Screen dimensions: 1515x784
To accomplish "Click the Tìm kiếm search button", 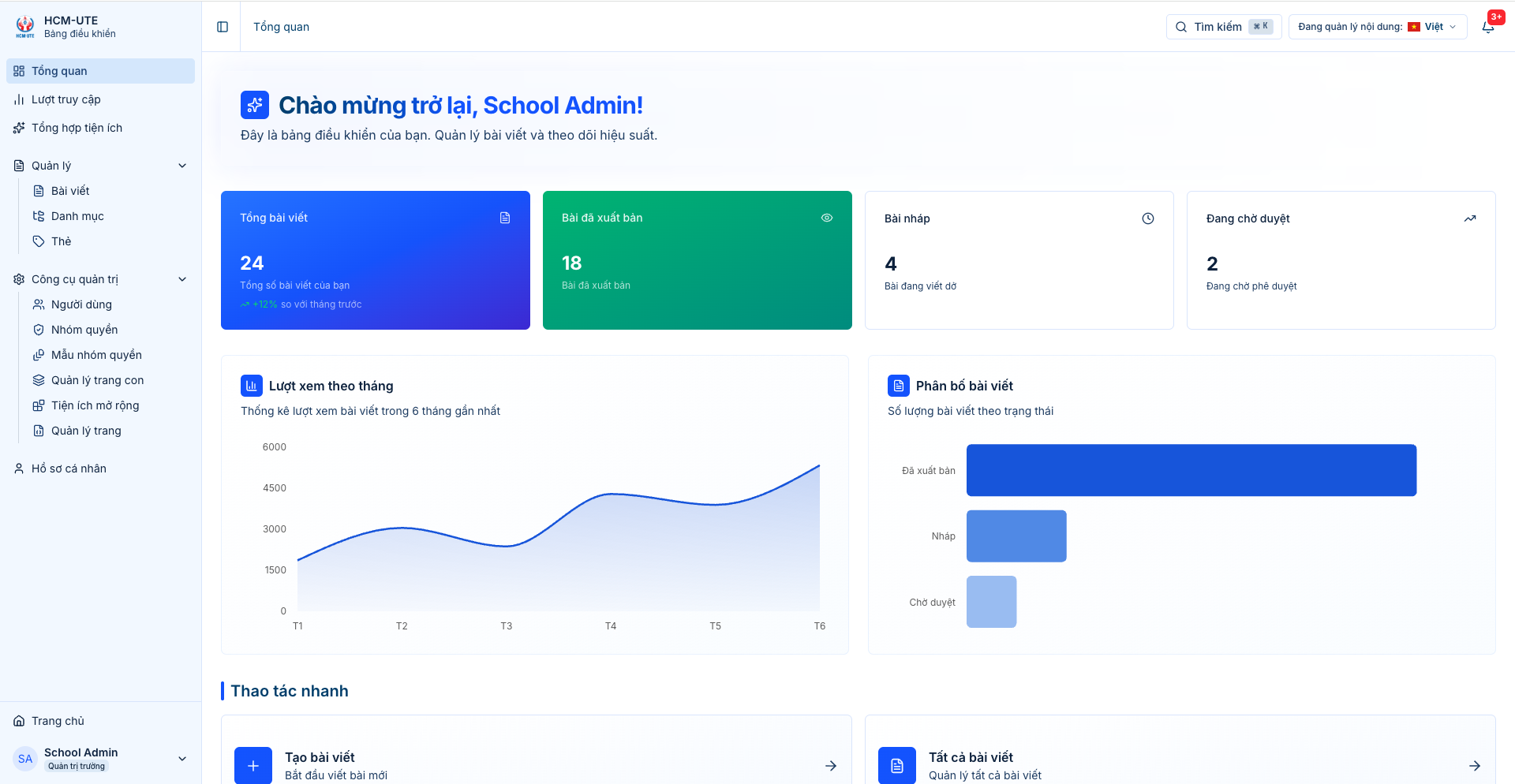I will point(1224,27).
